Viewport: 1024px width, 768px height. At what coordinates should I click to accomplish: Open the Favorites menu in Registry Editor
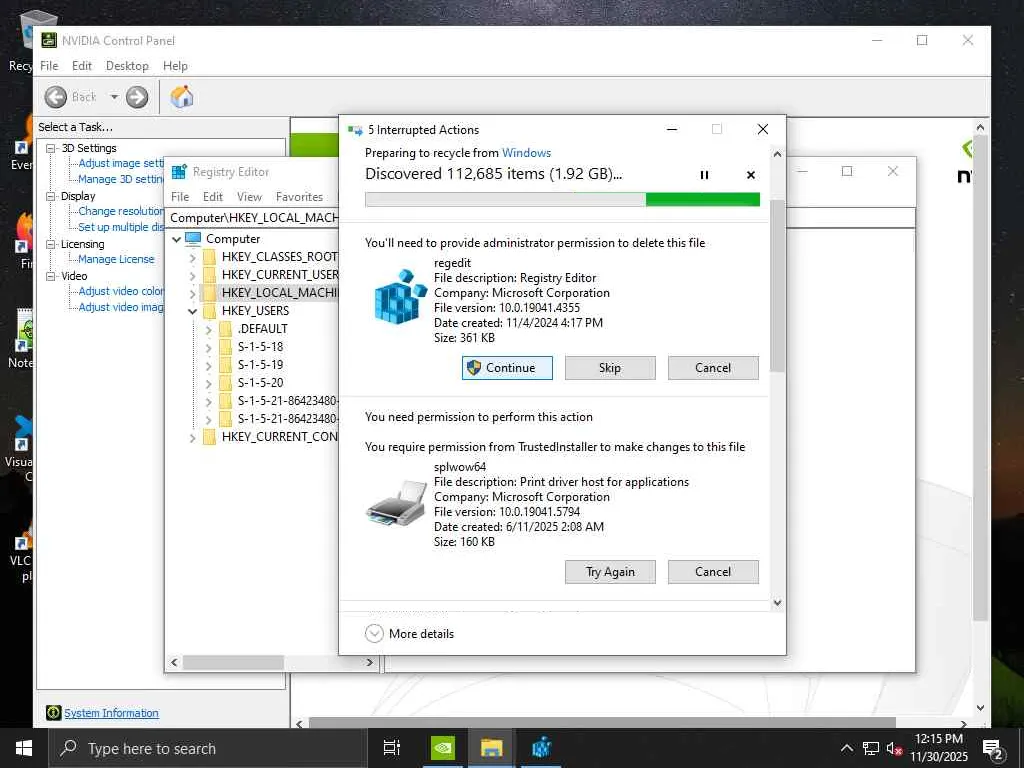pos(299,197)
